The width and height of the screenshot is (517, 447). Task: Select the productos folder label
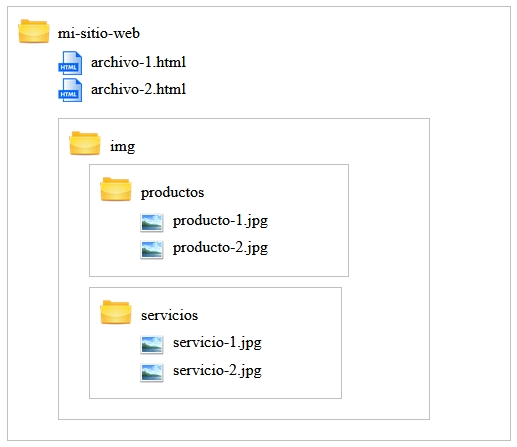172,193
